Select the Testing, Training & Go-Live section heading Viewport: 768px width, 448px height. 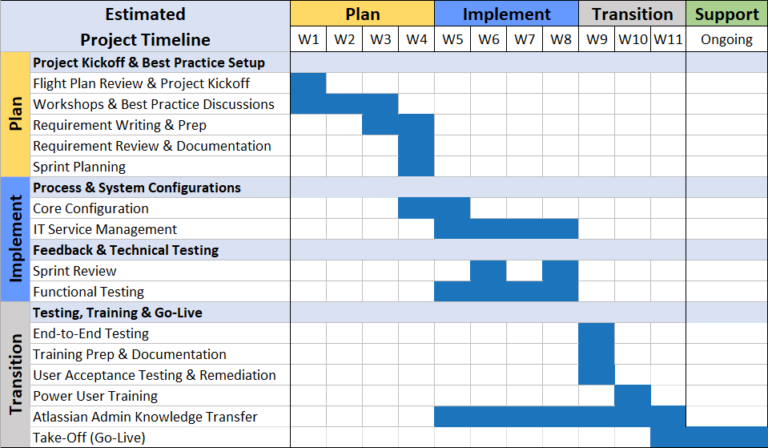[118, 313]
